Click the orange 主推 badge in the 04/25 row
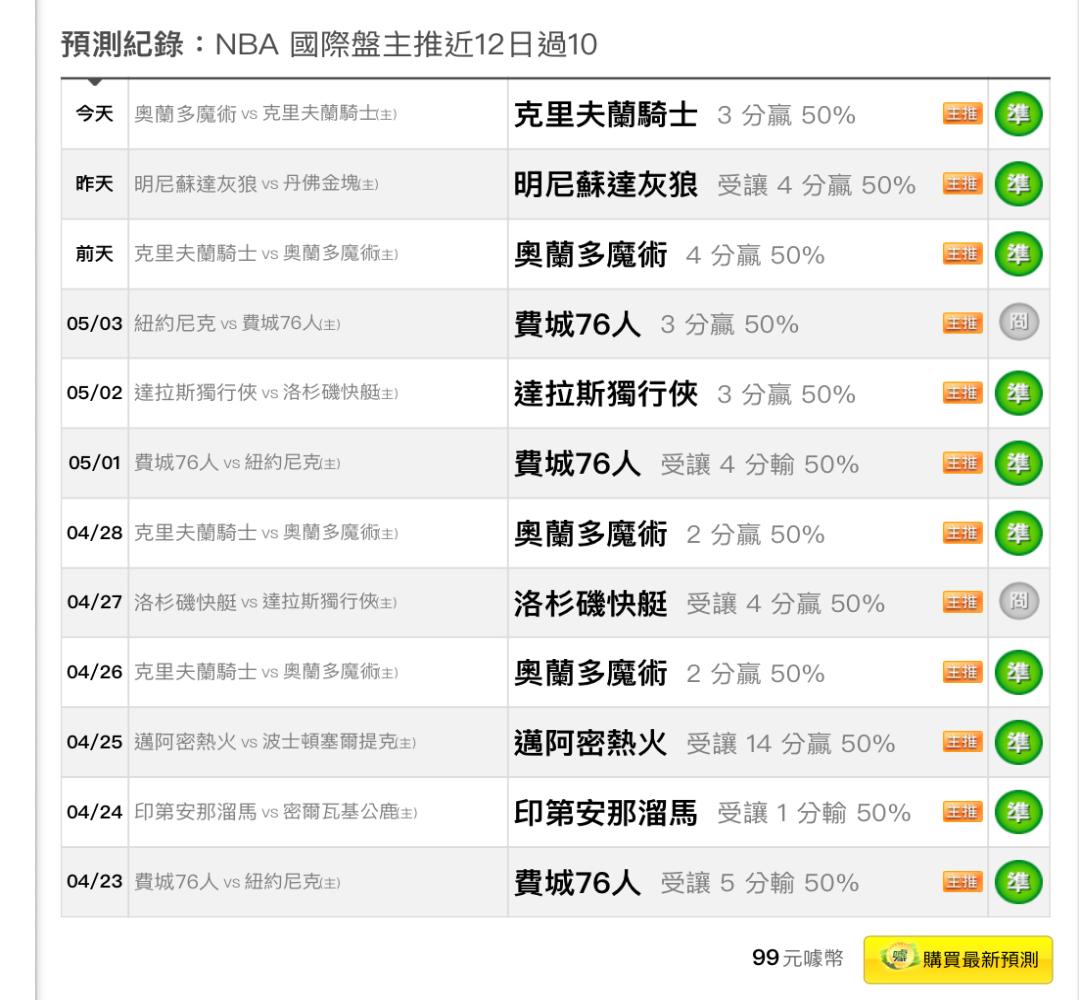The height and width of the screenshot is (1000, 1080). (x=962, y=742)
